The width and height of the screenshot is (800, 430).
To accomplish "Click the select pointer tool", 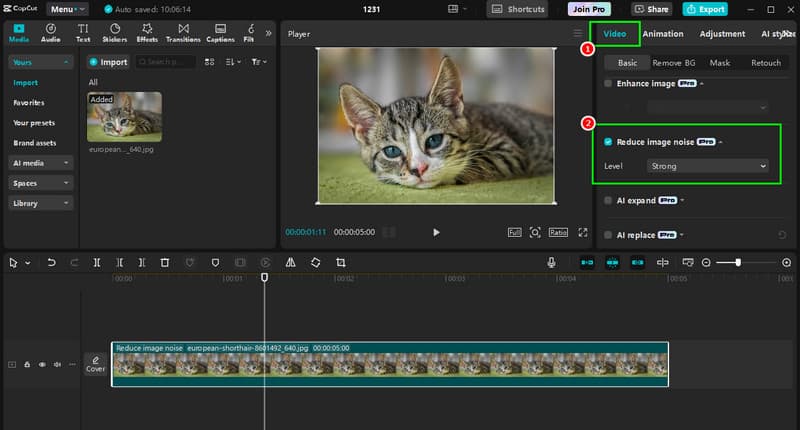I will pyautogui.click(x=13, y=263).
